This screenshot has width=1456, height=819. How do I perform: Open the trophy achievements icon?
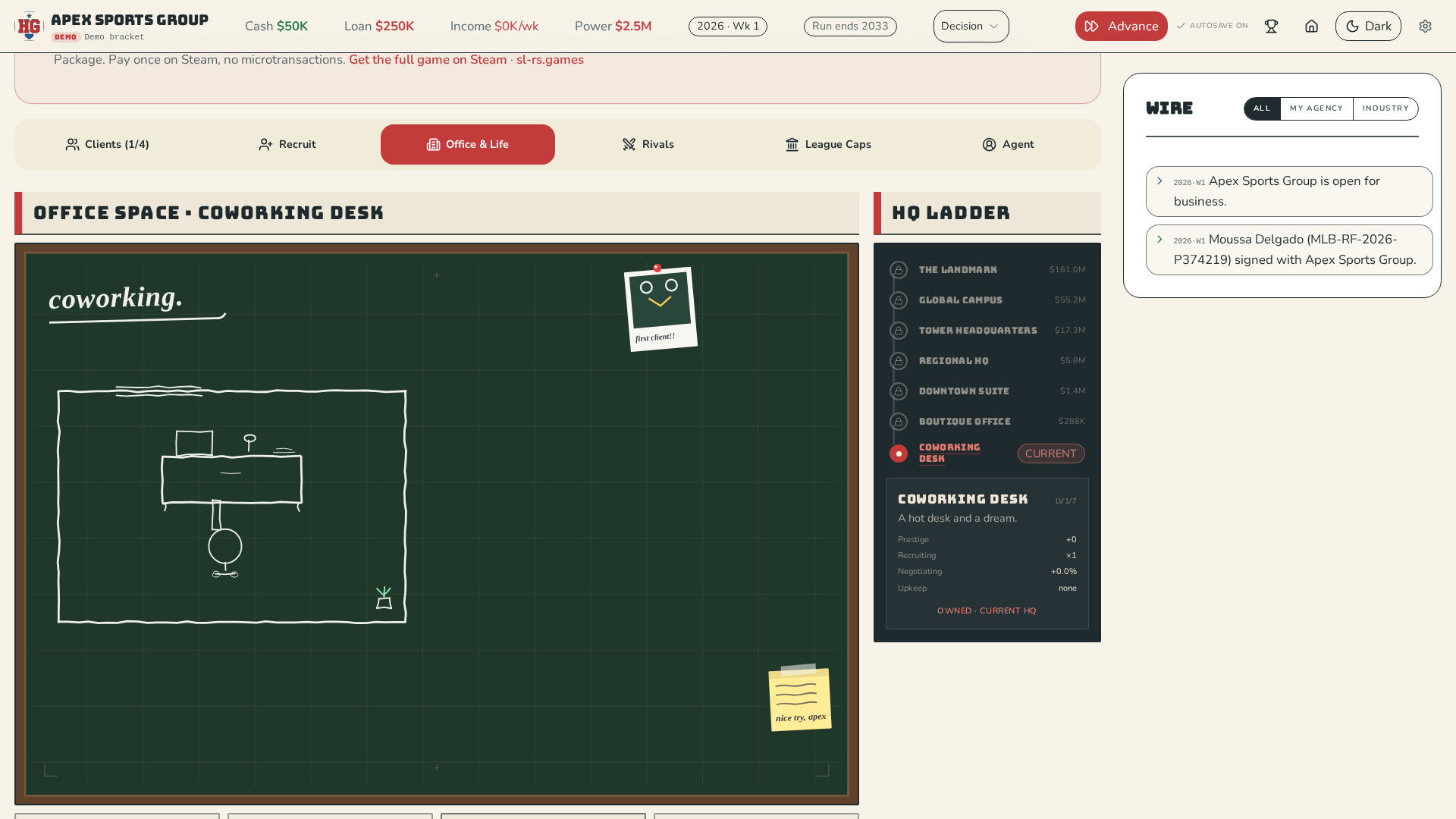pos(1271,27)
